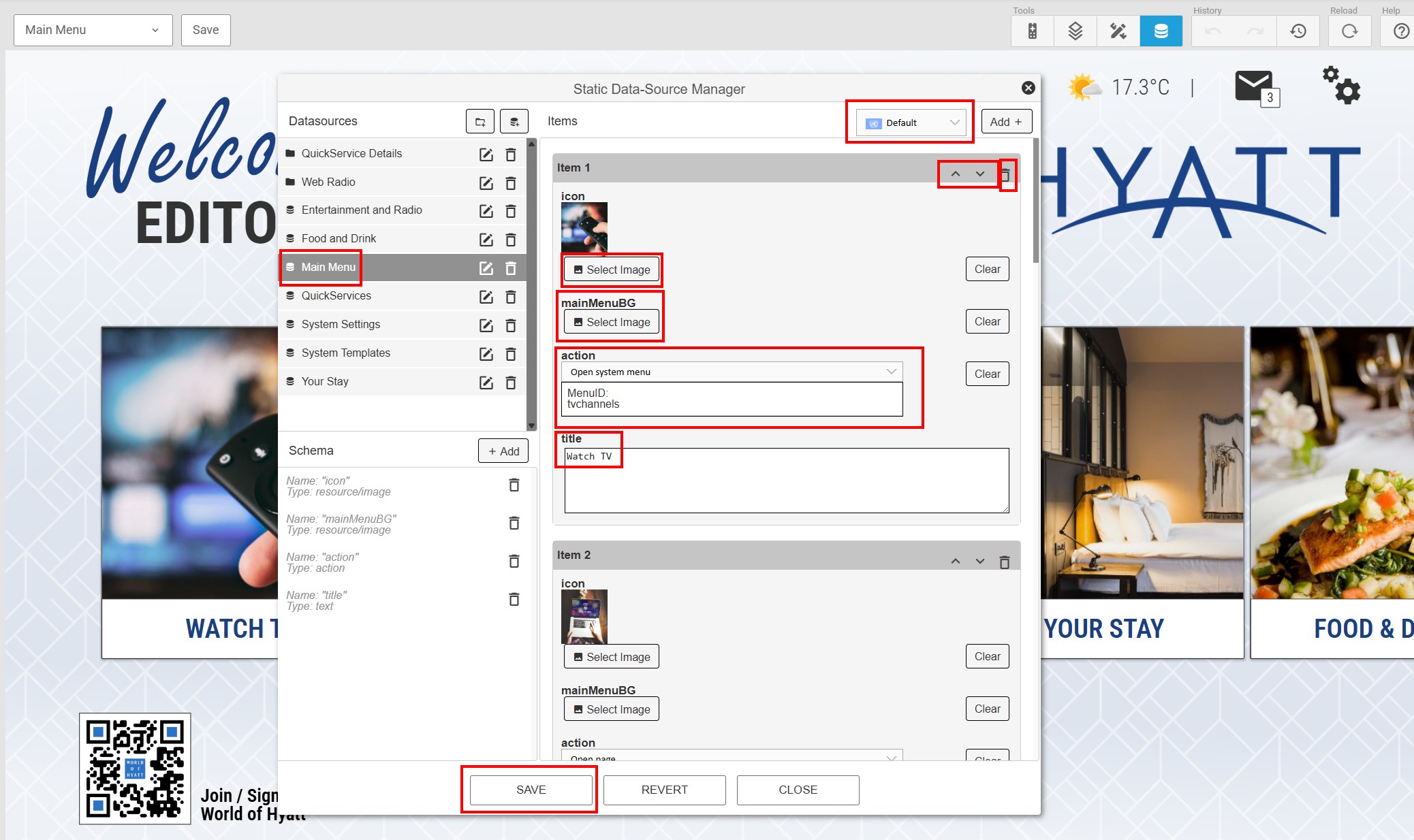Viewport: 1414px width, 840px height.
Task: Toggle the datasource manager tool
Action: pyautogui.click(x=1161, y=31)
